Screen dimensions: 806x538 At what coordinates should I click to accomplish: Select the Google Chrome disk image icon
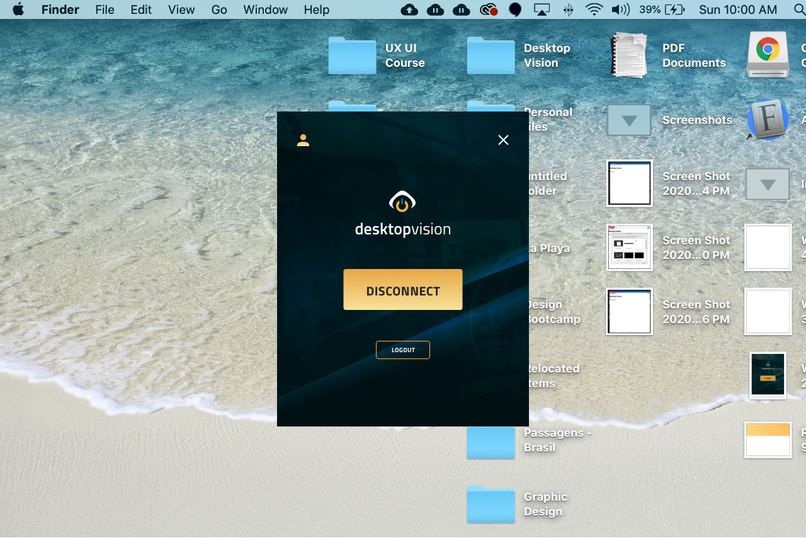tap(767, 54)
